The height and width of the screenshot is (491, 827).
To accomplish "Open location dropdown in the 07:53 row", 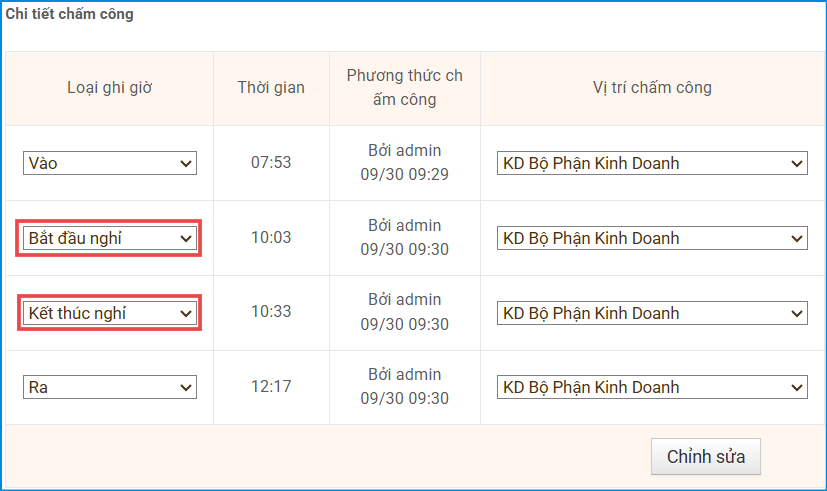I will pyautogui.click(x=652, y=163).
